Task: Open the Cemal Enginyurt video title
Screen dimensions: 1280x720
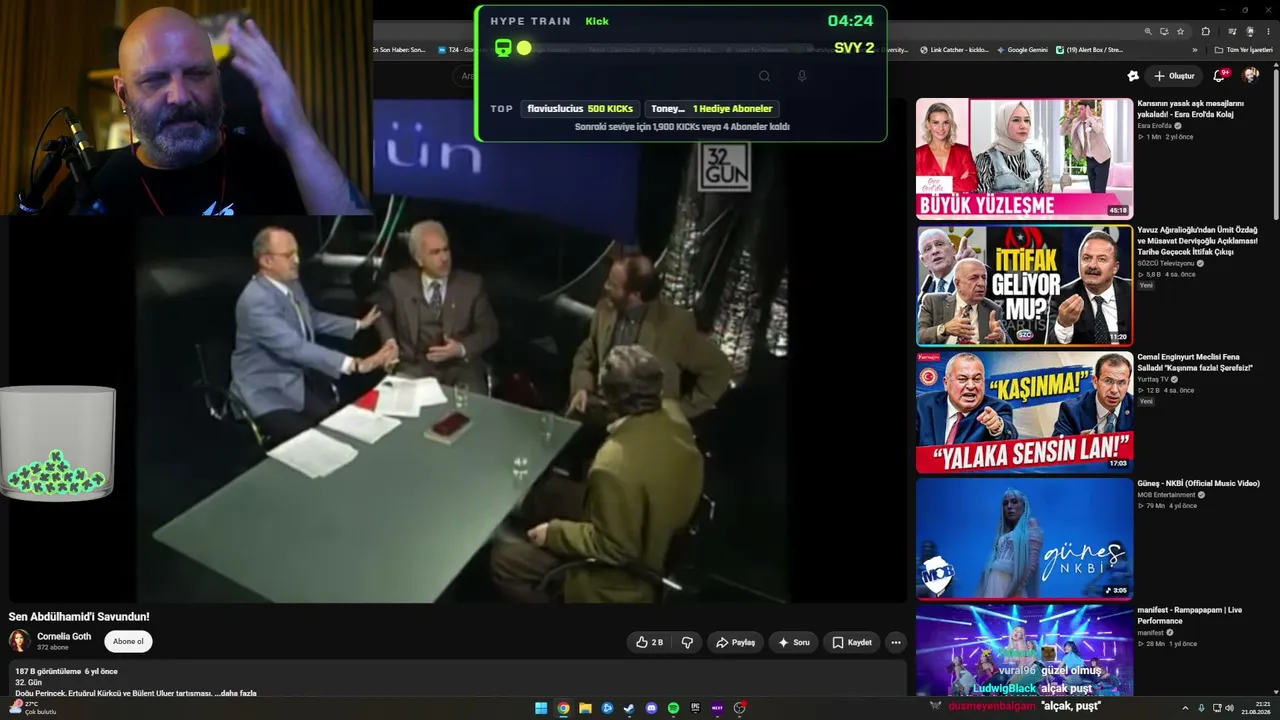Action: pyautogui.click(x=1195, y=362)
